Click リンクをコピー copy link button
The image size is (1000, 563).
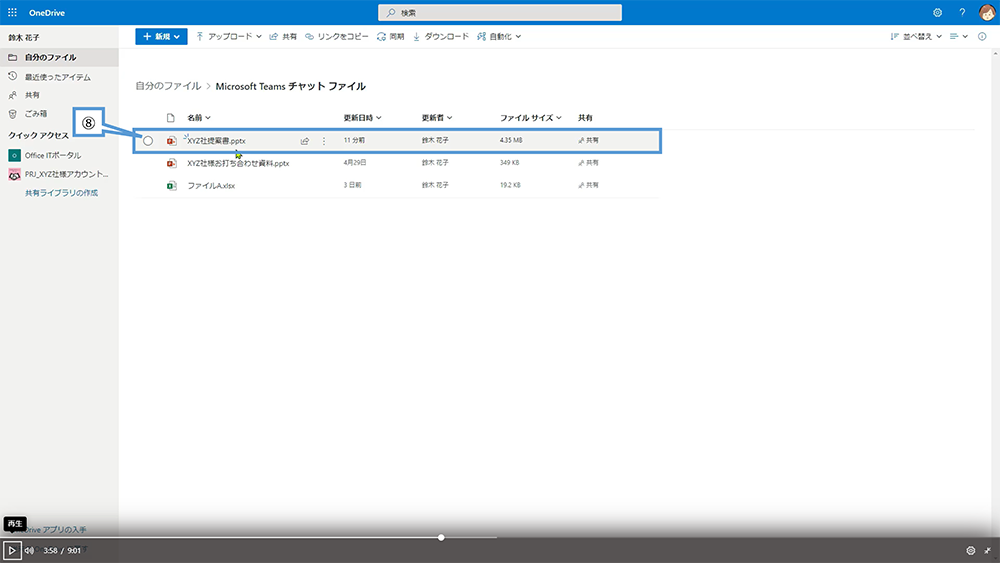click(x=337, y=36)
